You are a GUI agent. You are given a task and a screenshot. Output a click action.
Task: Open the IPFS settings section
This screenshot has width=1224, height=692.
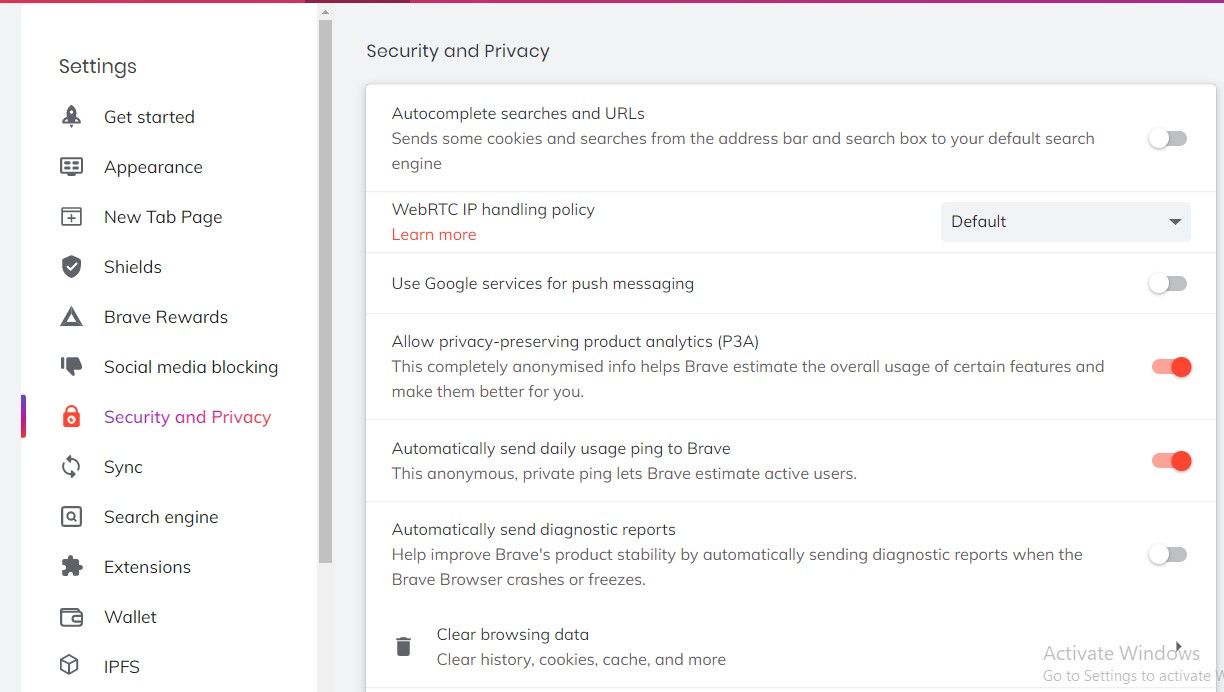(x=122, y=667)
